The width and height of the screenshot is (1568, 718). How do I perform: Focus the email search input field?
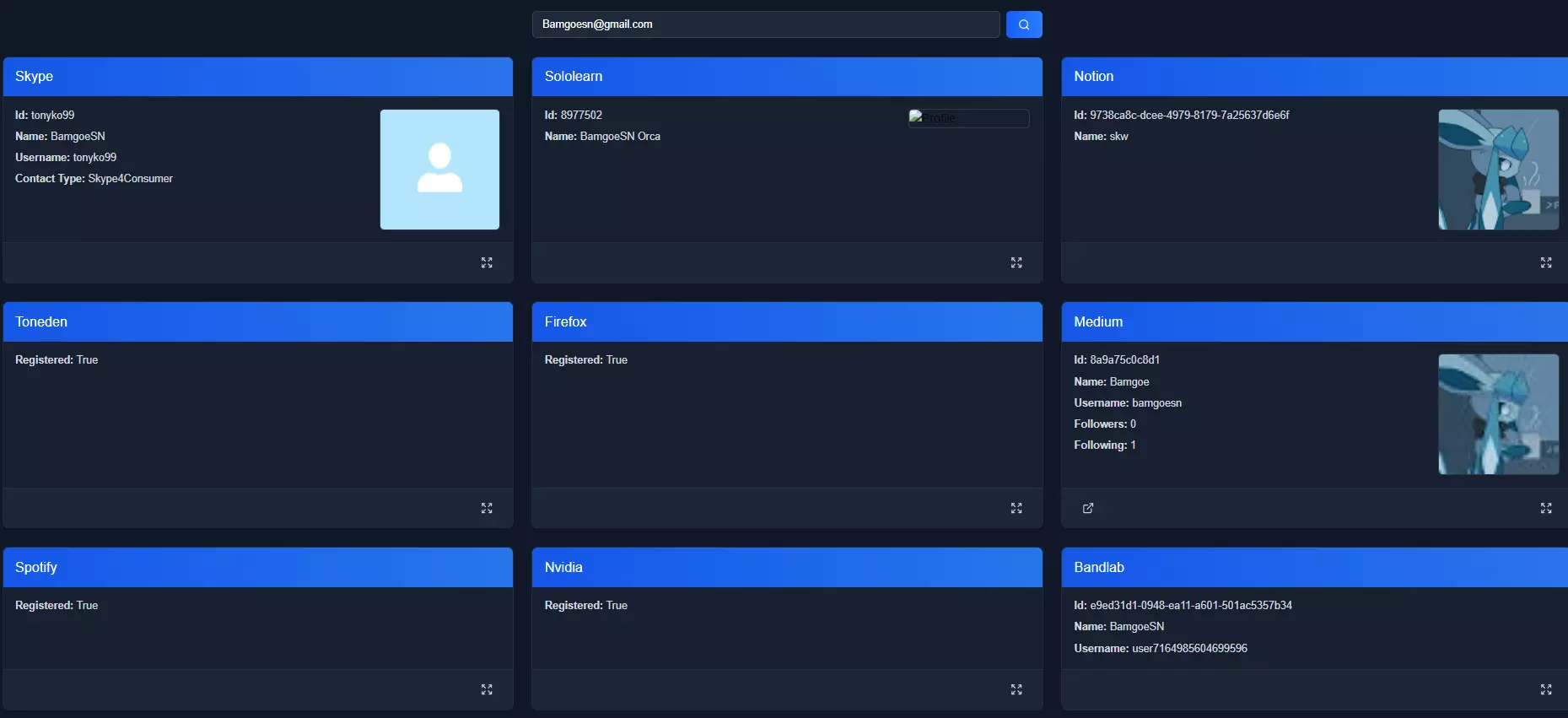(x=766, y=24)
